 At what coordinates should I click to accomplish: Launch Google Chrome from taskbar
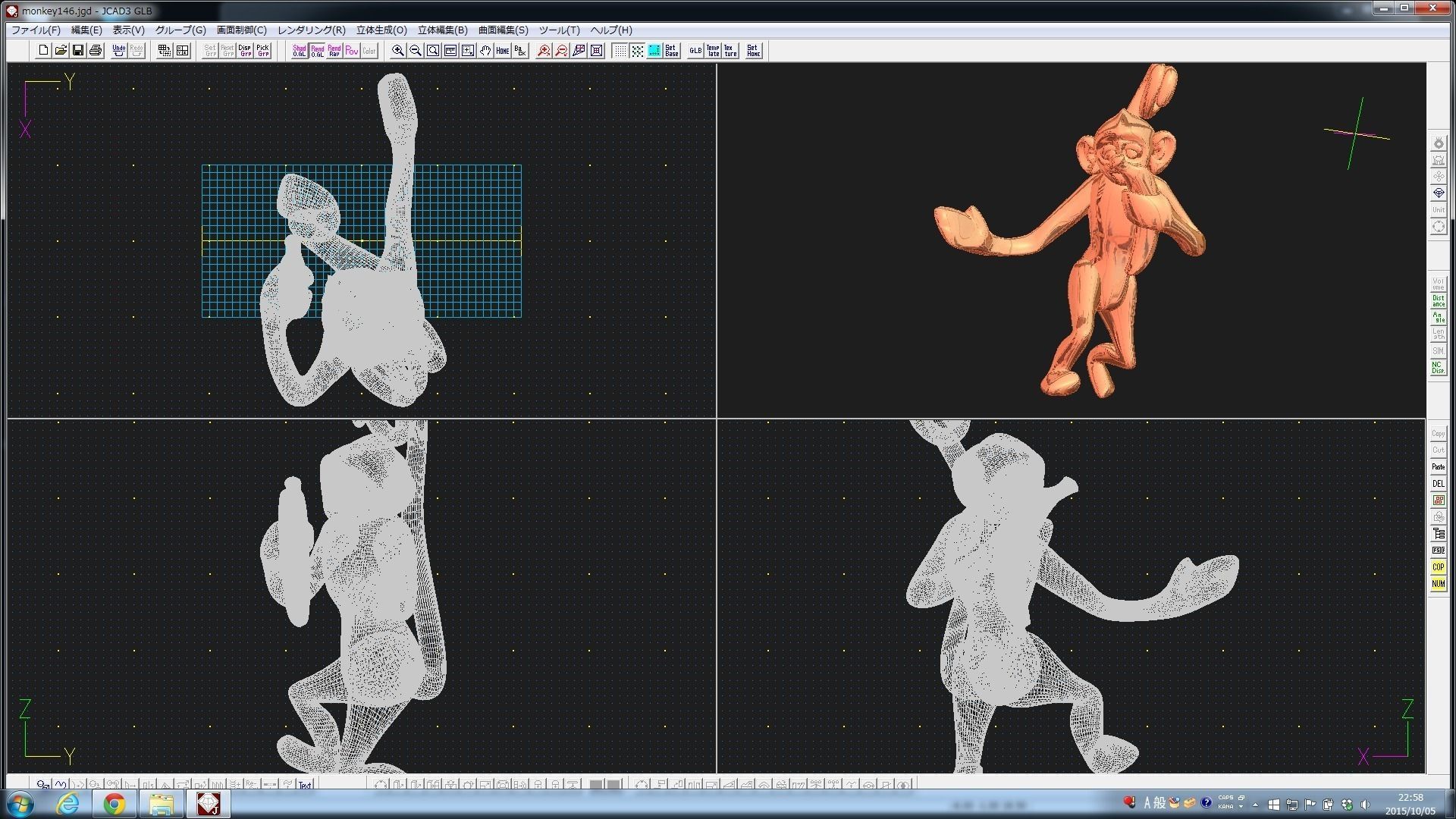coord(115,804)
